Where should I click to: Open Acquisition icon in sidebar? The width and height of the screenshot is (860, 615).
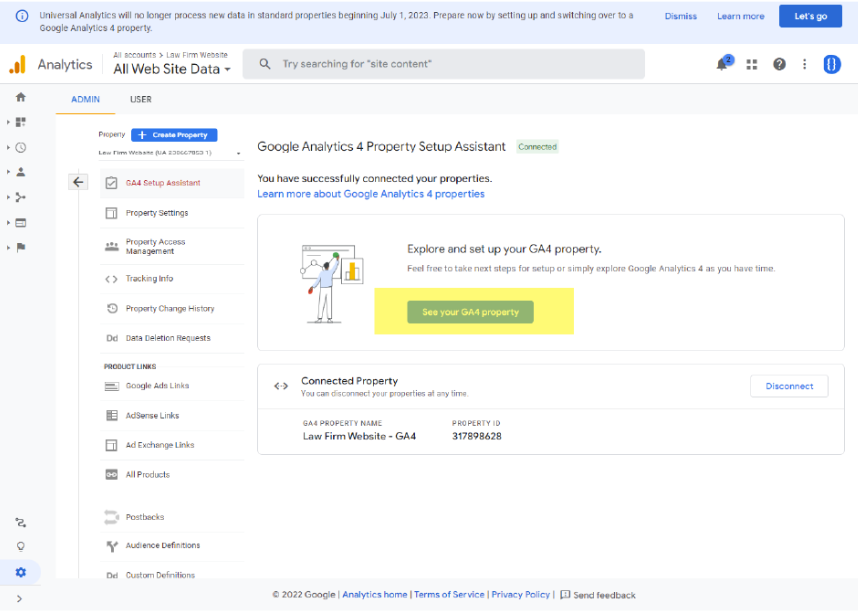point(21,197)
